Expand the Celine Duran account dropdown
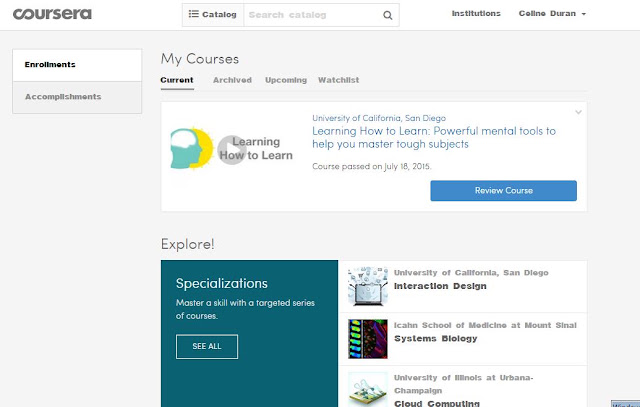Screen dimensions: 640x407 click(x=552, y=13)
